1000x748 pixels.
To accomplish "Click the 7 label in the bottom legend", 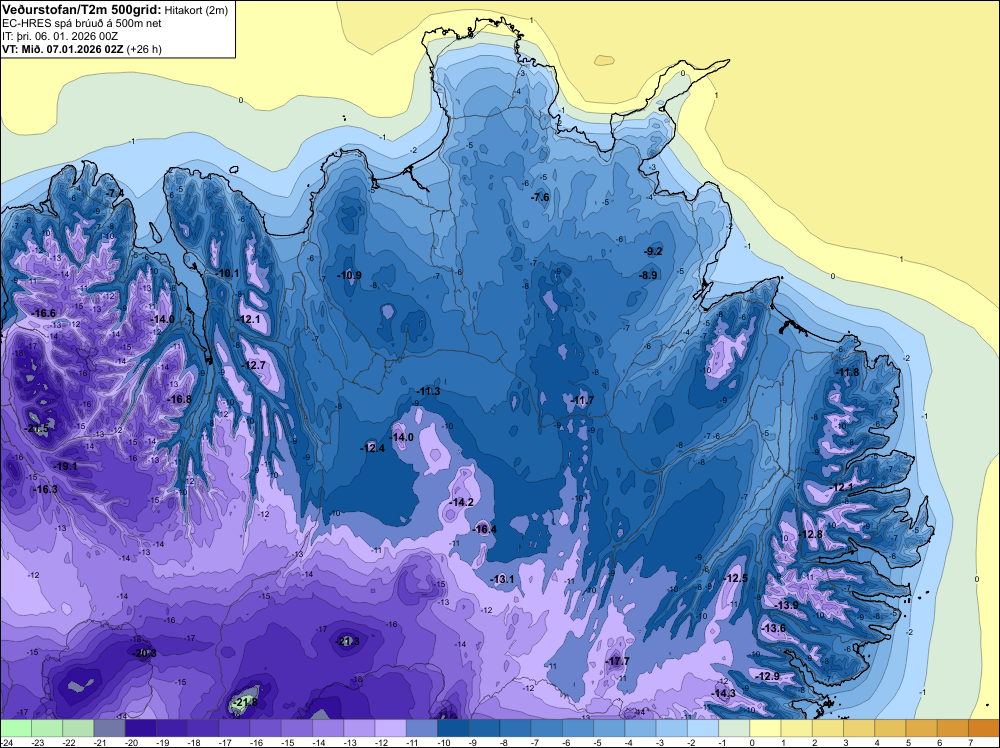I will tap(971, 742).
